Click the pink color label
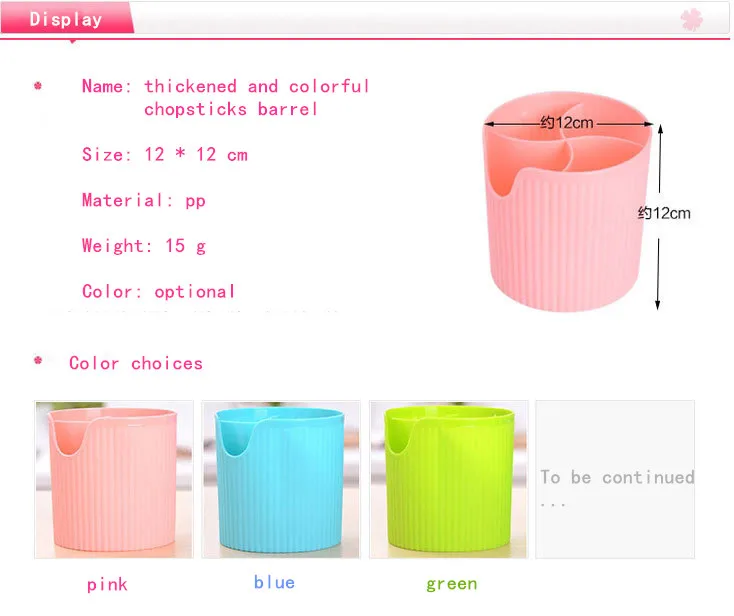Image resolution: width=734 pixels, height=616 pixels. [107, 585]
